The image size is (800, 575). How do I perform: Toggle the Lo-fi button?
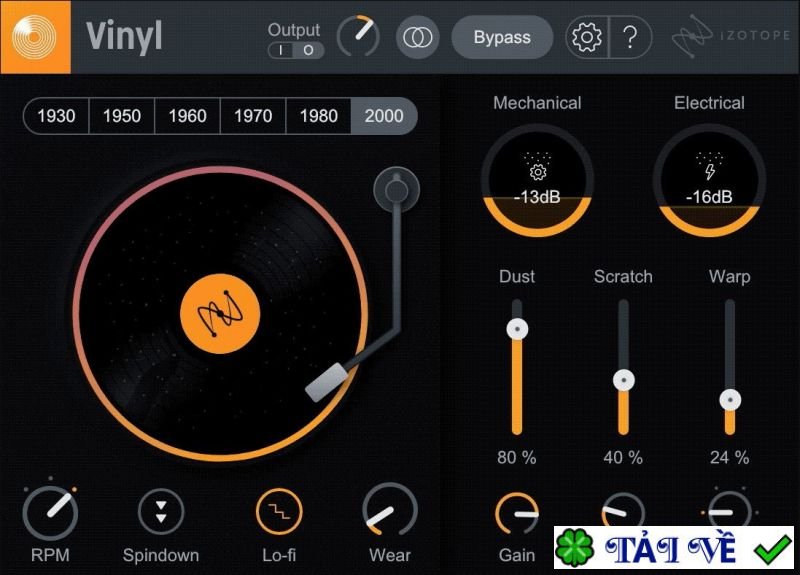tap(279, 512)
